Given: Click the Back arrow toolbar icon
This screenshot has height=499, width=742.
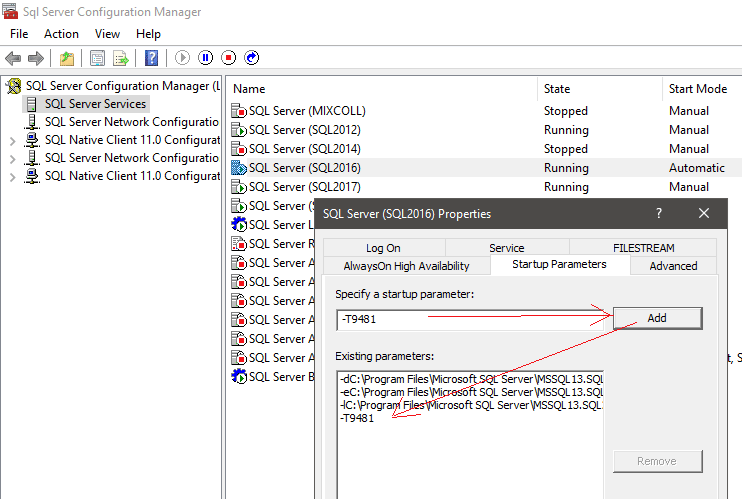Looking at the screenshot, I should pyautogui.click(x=13, y=58).
